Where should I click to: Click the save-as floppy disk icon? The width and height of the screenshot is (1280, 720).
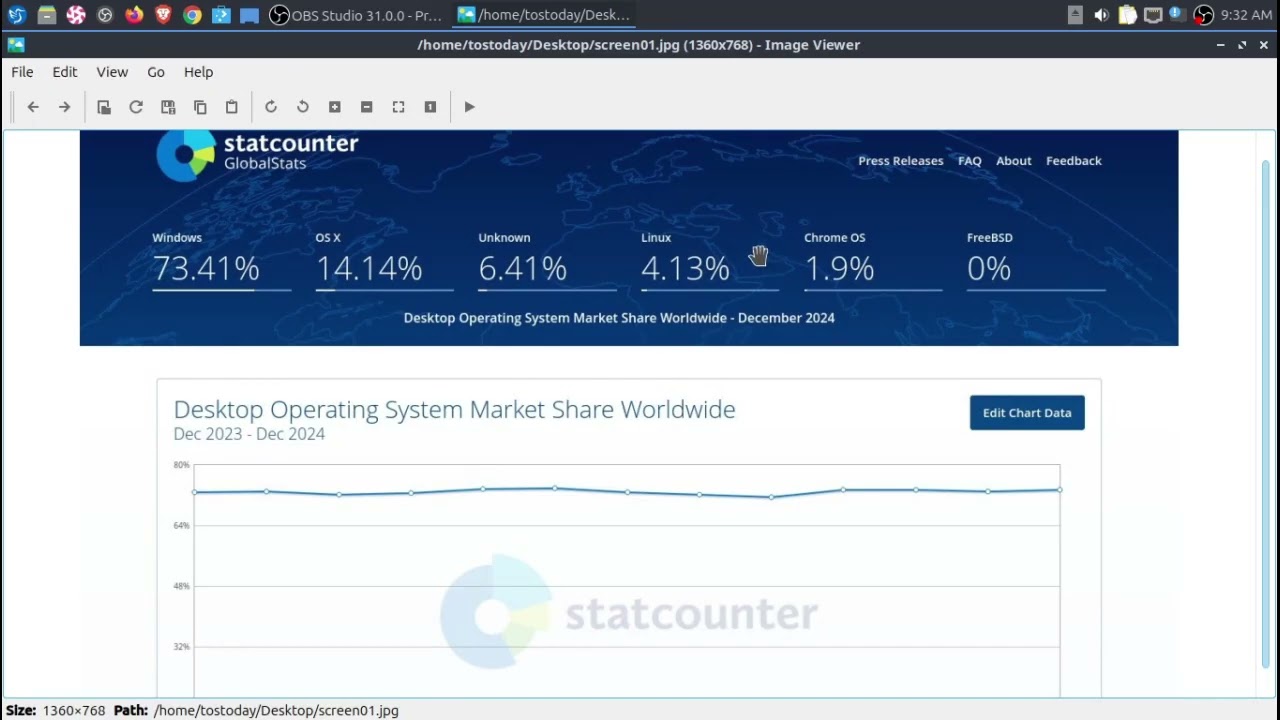tap(168, 107)
